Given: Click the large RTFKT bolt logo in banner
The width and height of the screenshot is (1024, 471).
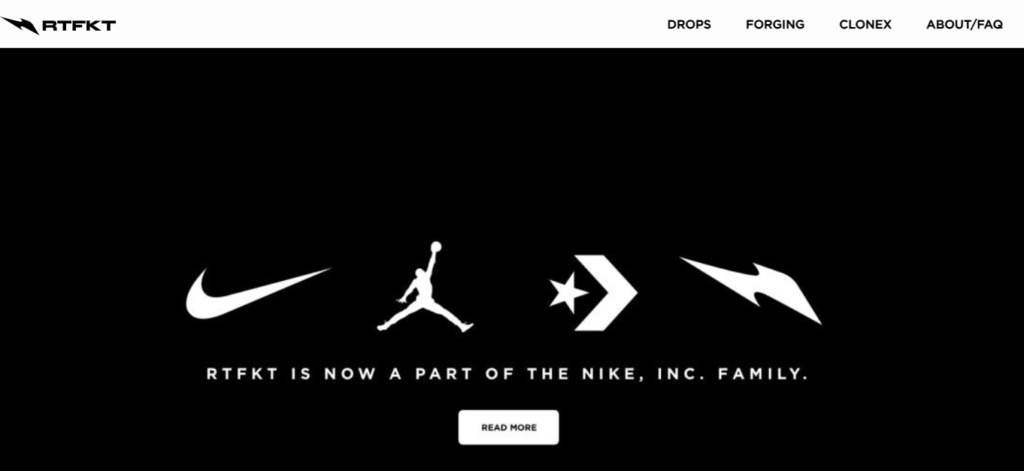Looking at the screenshot, I should coord(750,290).
